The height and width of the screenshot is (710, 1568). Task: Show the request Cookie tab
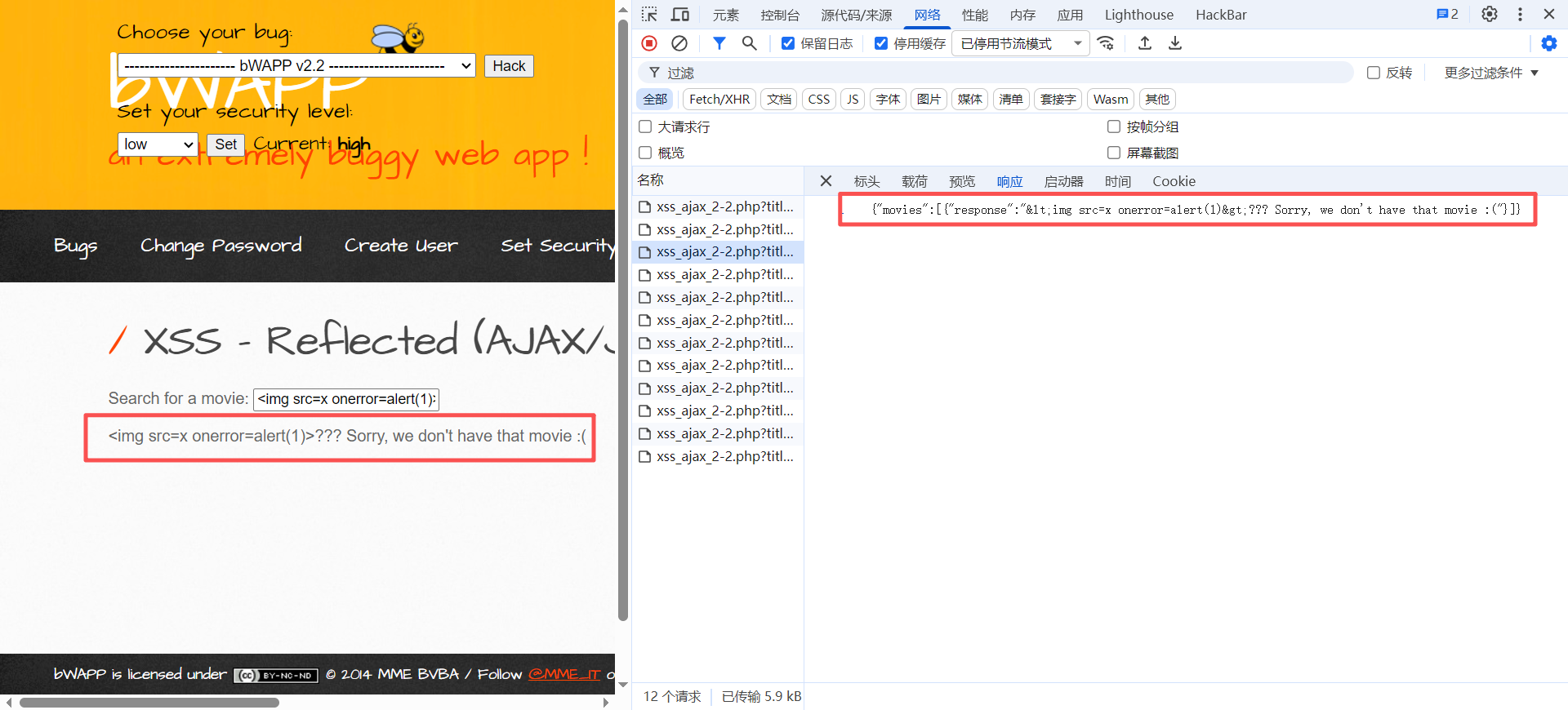tap(1174, 181)
